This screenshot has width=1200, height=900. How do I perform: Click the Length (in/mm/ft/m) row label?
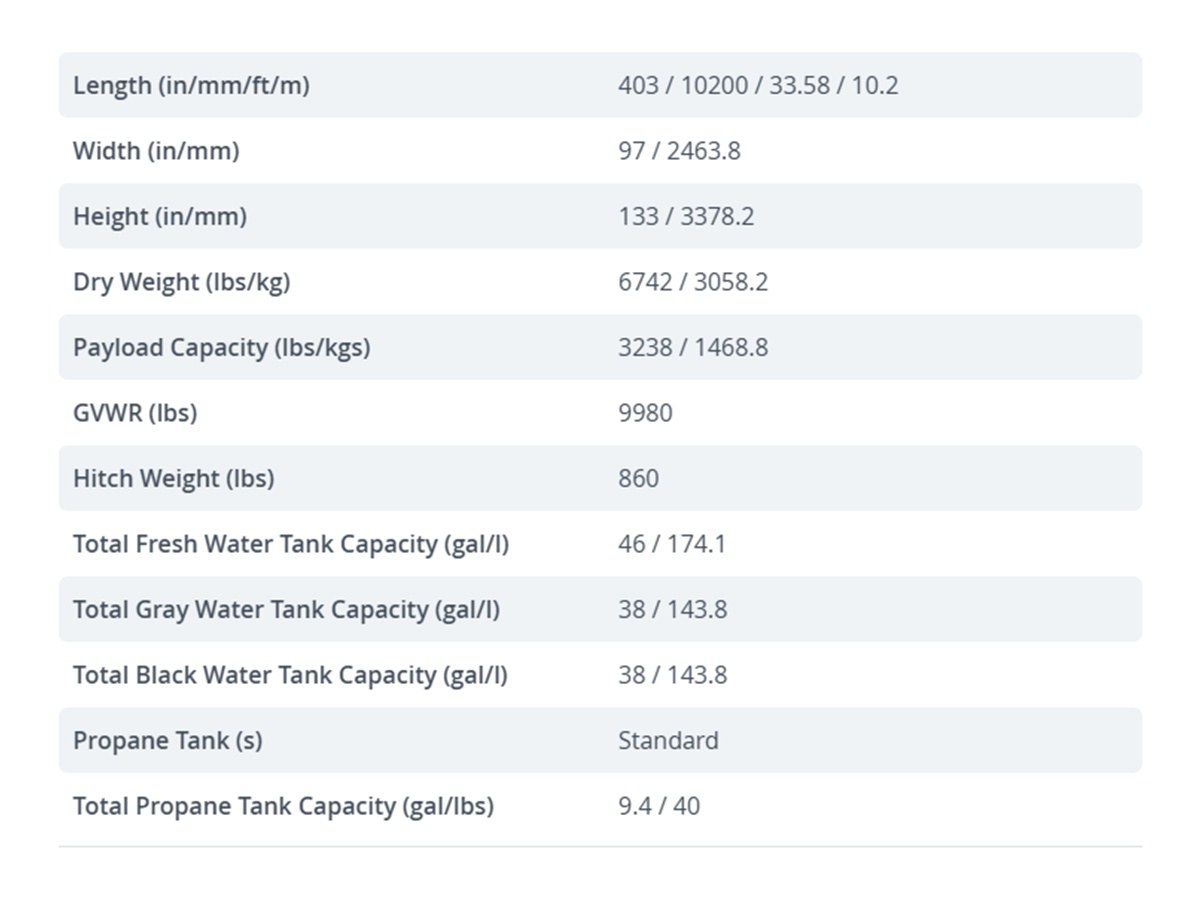point(191,86)
